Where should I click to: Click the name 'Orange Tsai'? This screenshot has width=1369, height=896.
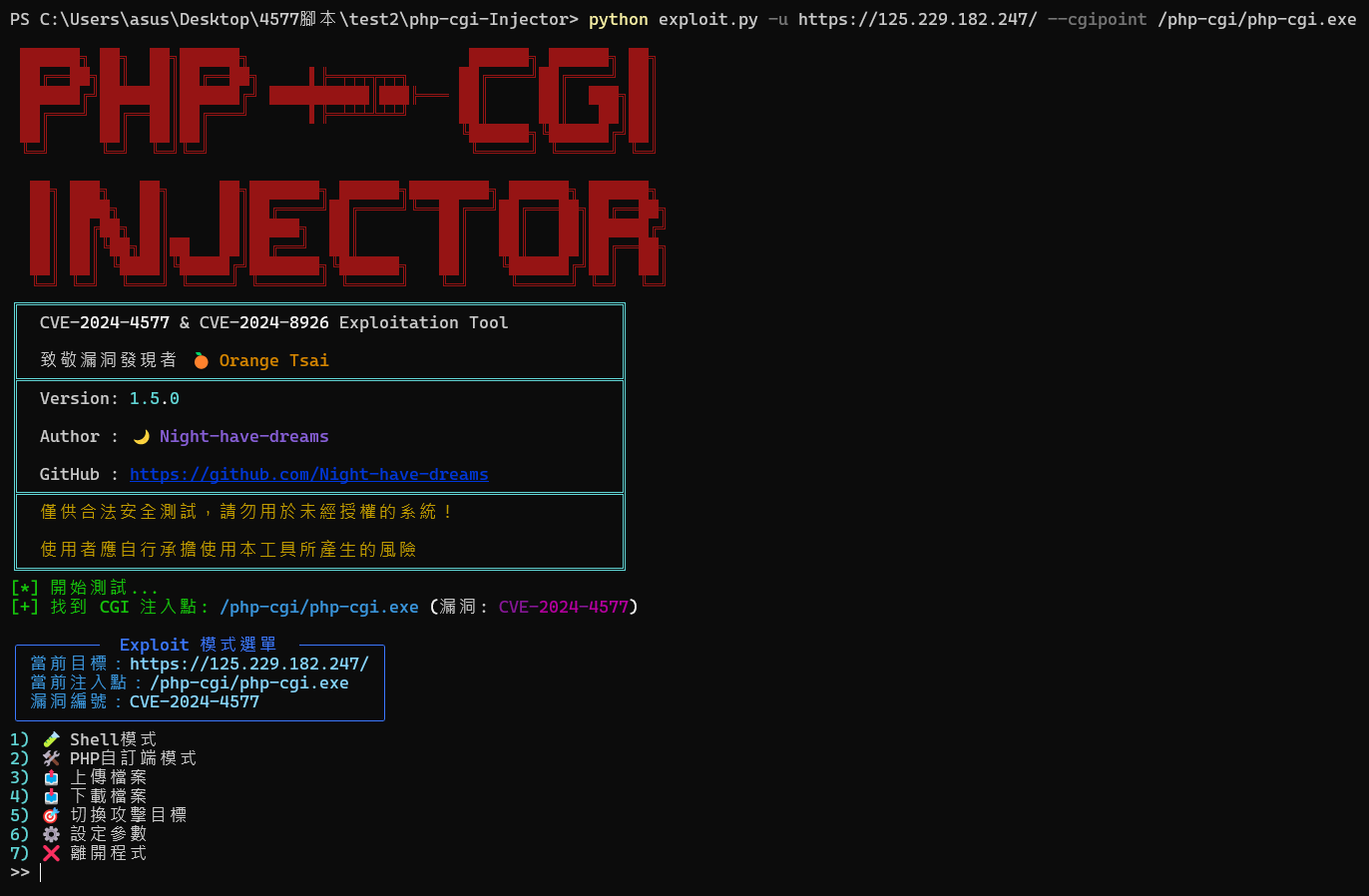(274, 360)
